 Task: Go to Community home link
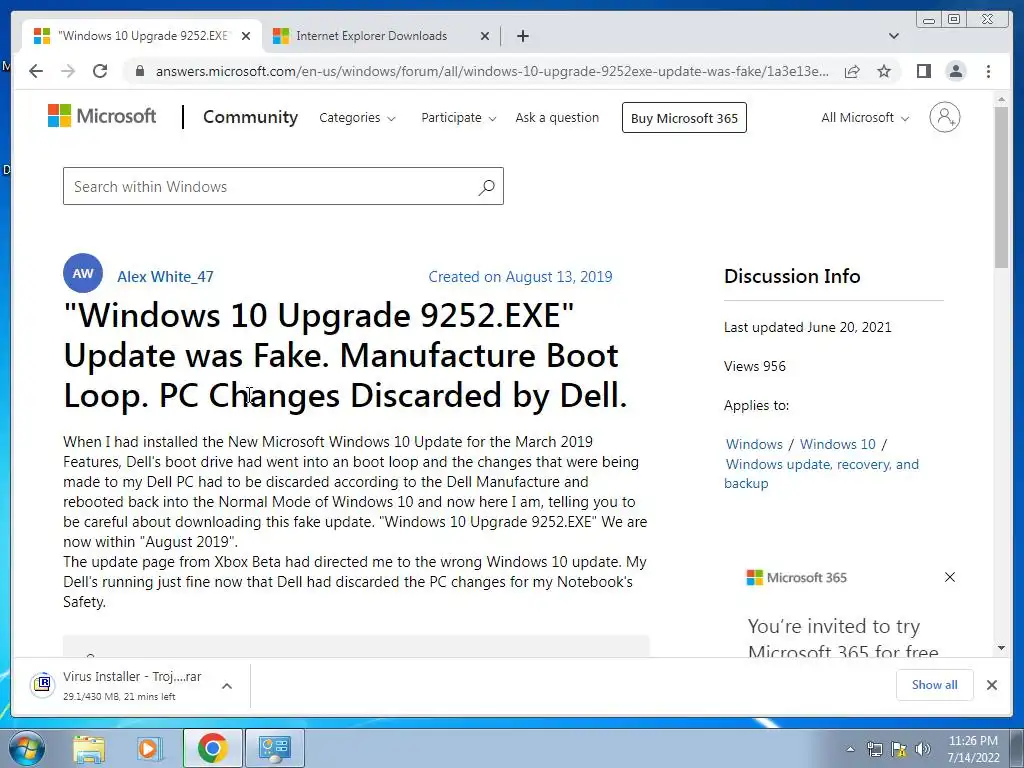pos(250,117)
